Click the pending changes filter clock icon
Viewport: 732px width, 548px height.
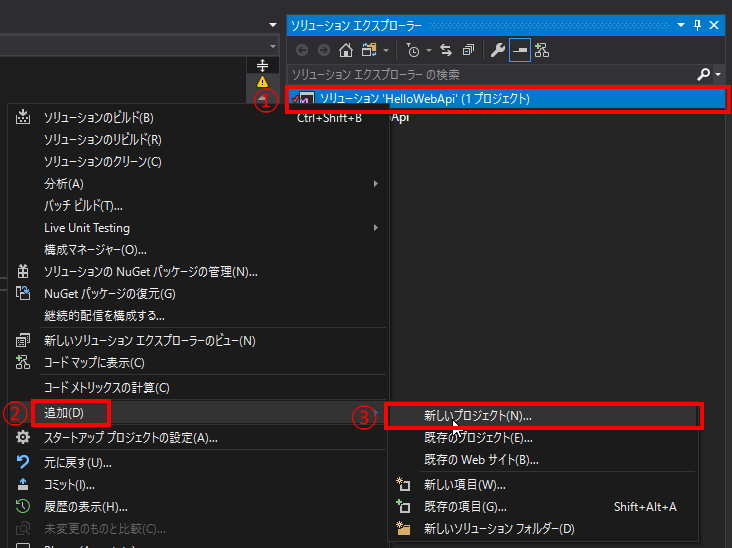pyautogui.click(x=413, y=50)
